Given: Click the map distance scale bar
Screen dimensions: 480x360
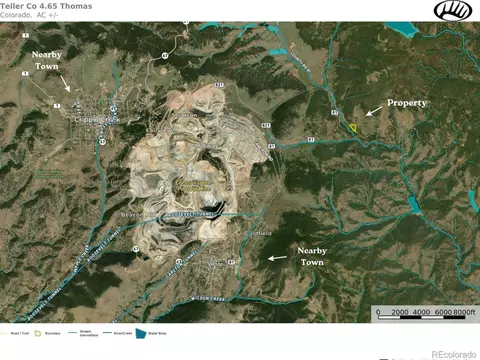Looking at the screenshot, I should [x=422, y=317].
